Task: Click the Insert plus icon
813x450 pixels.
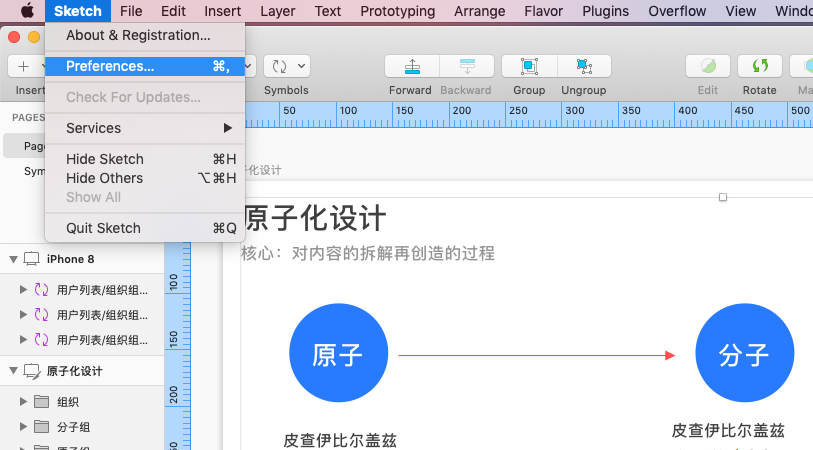Action: pos(23,66)
